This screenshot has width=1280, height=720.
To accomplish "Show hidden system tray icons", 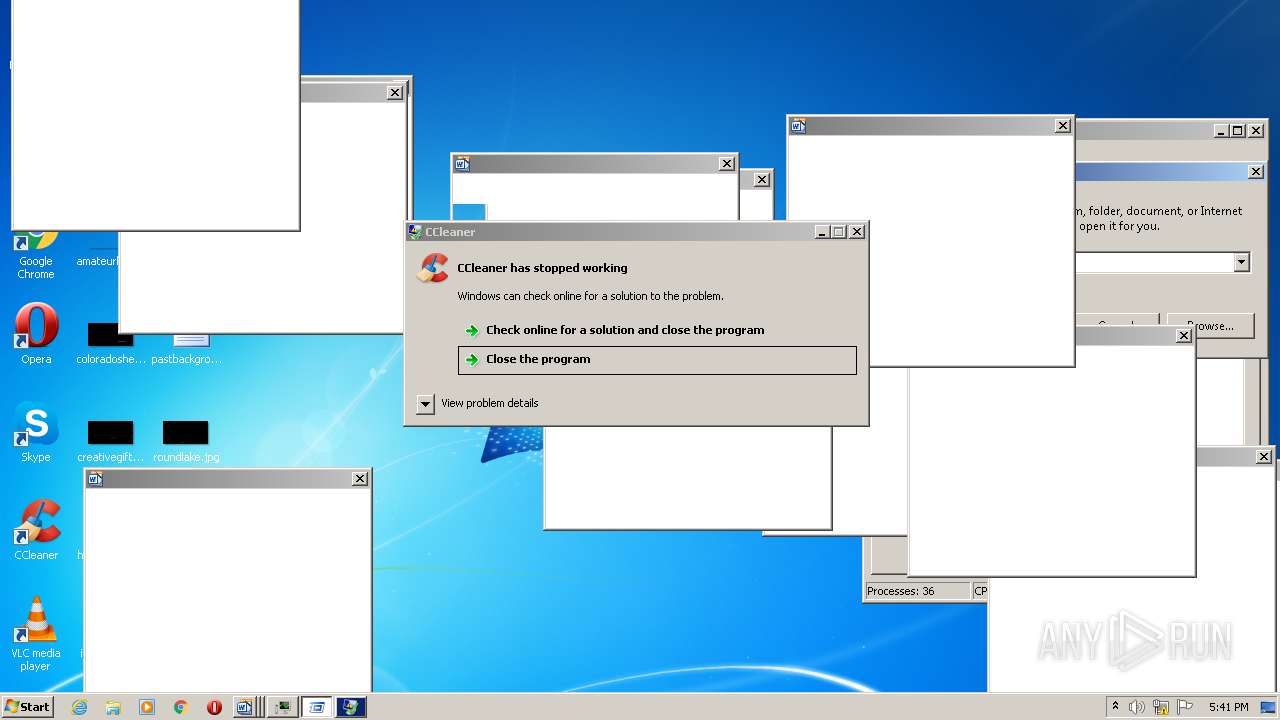I will (1115, 707).
